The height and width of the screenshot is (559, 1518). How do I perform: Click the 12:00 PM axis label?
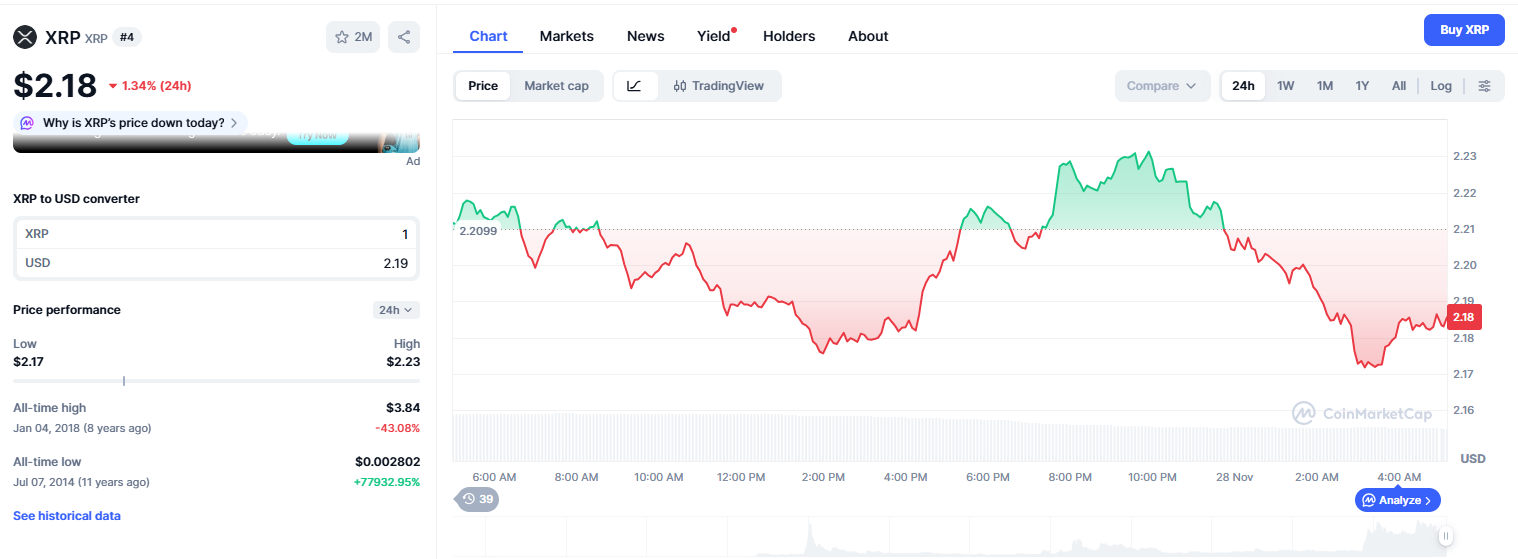point(741,477)
